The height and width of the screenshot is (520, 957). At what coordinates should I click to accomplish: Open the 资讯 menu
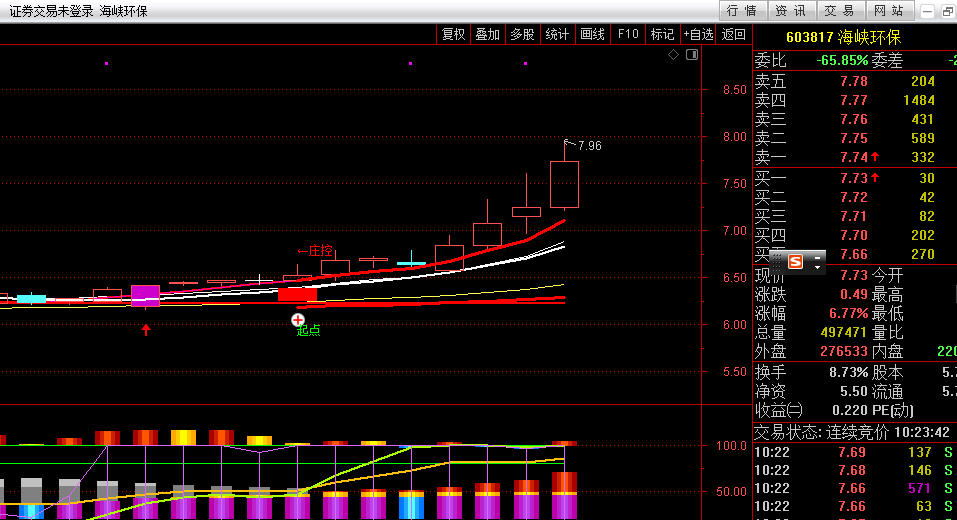pos(790,10)
